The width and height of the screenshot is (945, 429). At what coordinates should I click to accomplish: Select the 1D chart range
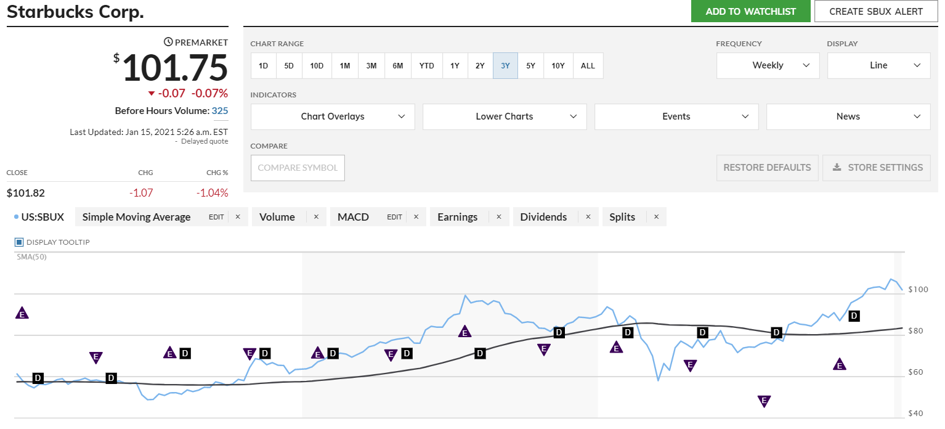tap(263, 66)
